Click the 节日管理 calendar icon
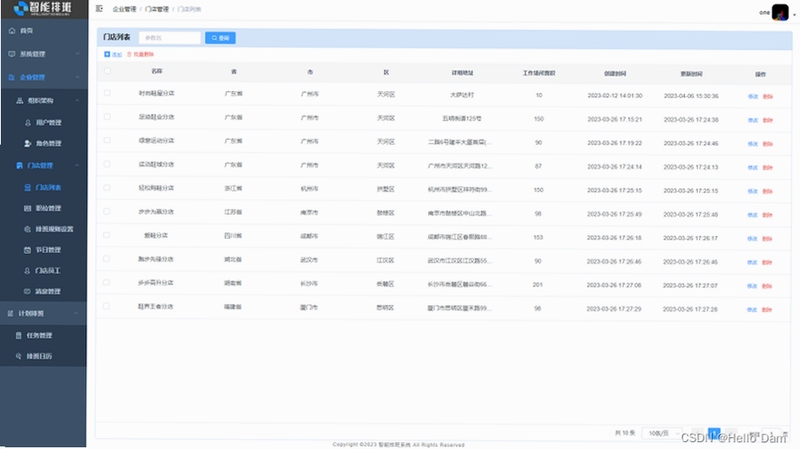This screenshot has width=800, height=449. pos(28,250)
